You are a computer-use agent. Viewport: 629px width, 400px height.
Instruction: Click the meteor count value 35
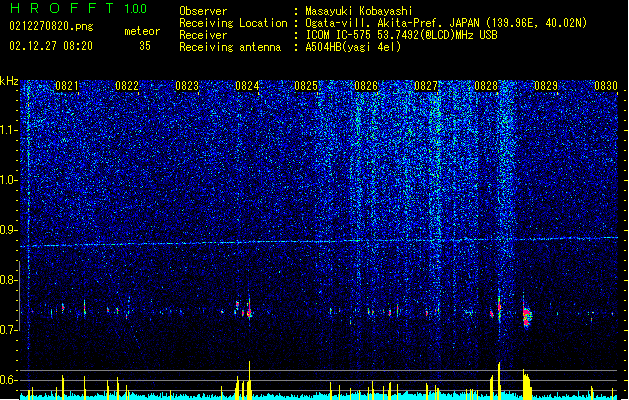click(145, 46)
